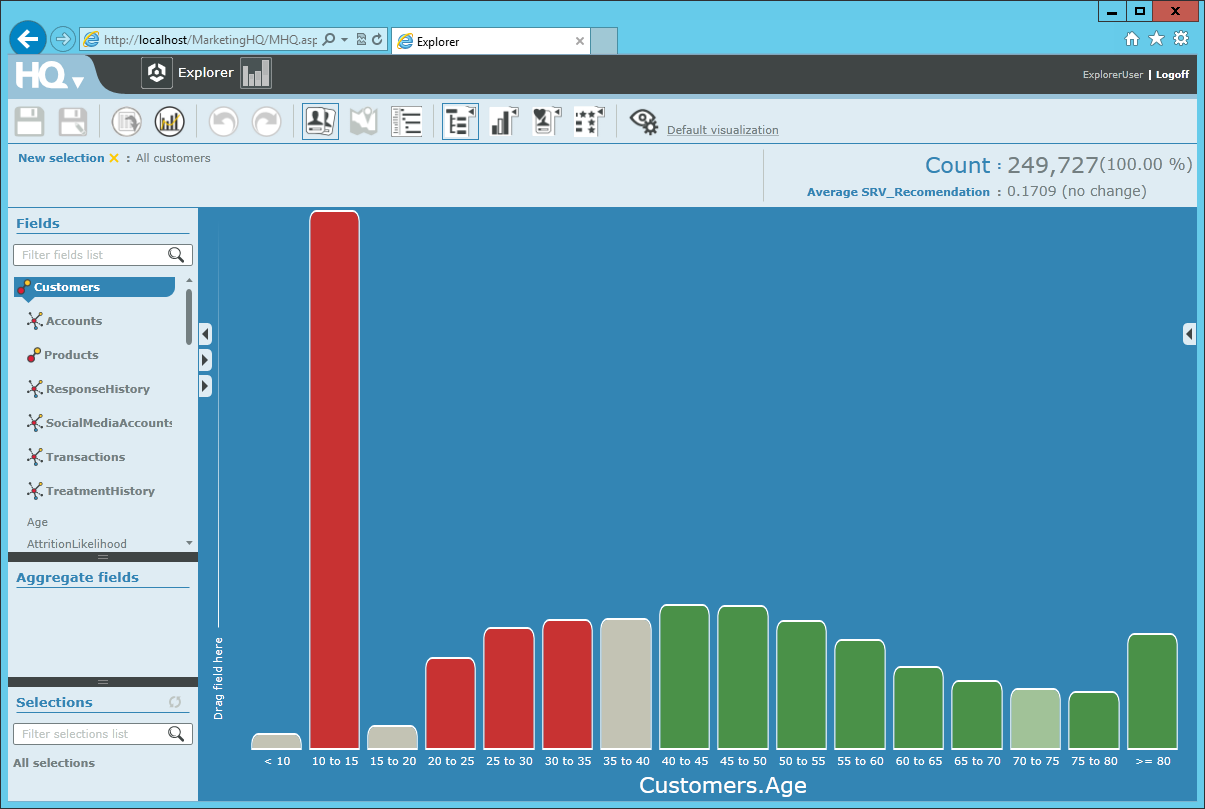
Task: Collapse the left panel using the side chevron
Action: 205,334
